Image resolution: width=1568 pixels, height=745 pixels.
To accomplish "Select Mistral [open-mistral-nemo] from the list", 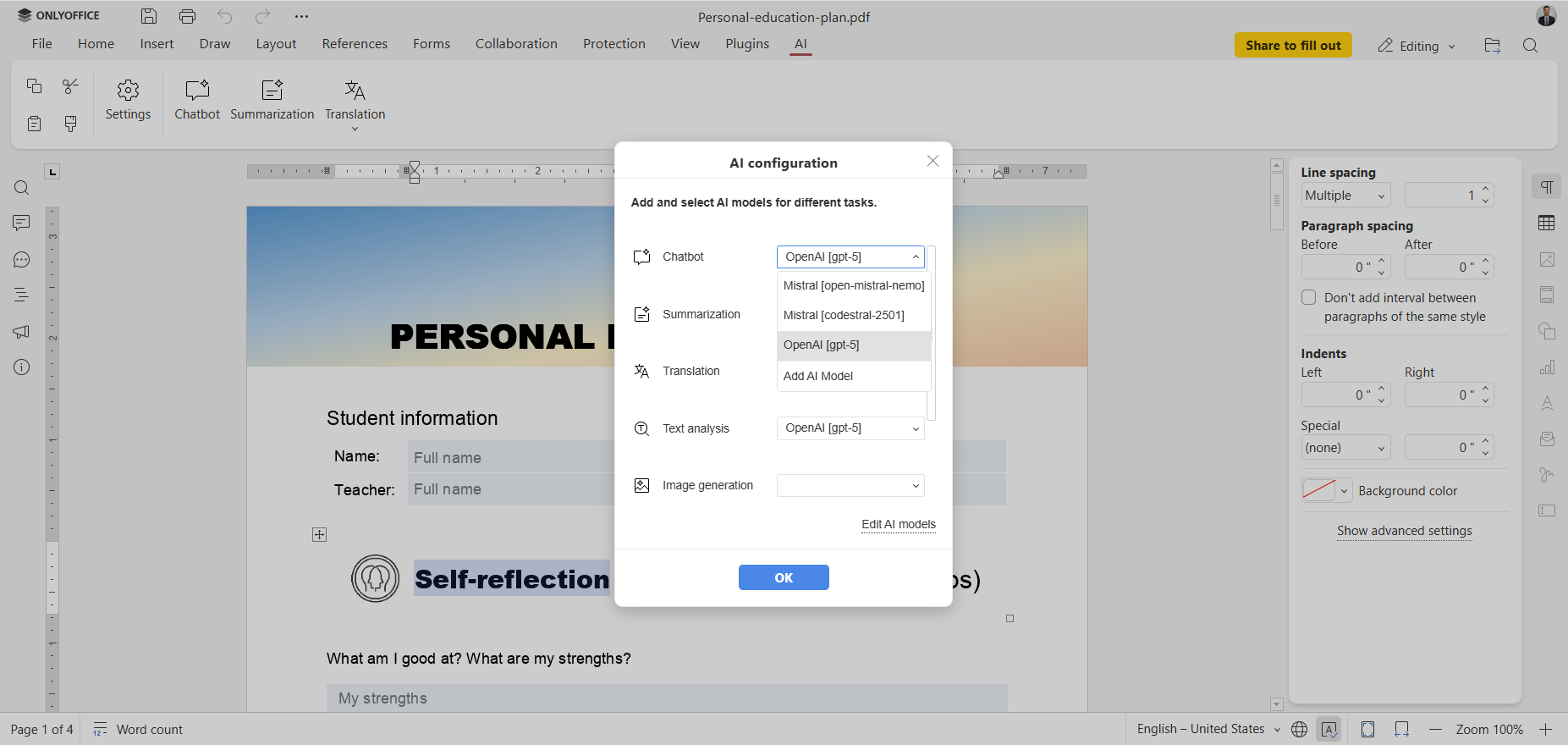I will (x=854, y=285).
